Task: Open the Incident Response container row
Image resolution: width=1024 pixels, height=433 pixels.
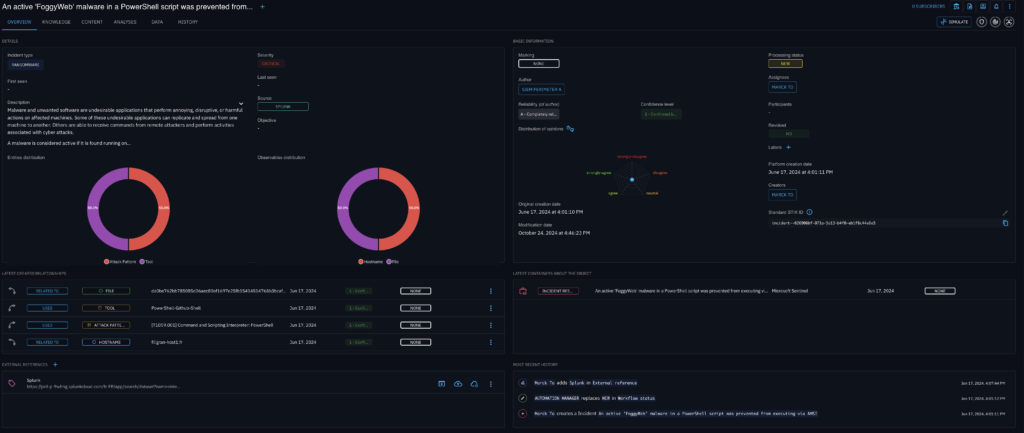Action: click(764, 291)
